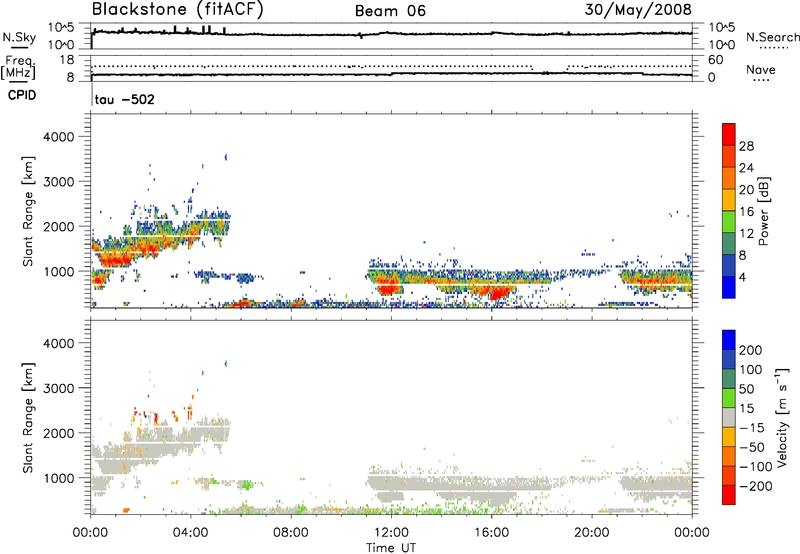Image resolution: width=800 pixels, height=554 pixels.
Task: Click the "2000" tick in the velocity panel
Action: [x=59, y=433]
